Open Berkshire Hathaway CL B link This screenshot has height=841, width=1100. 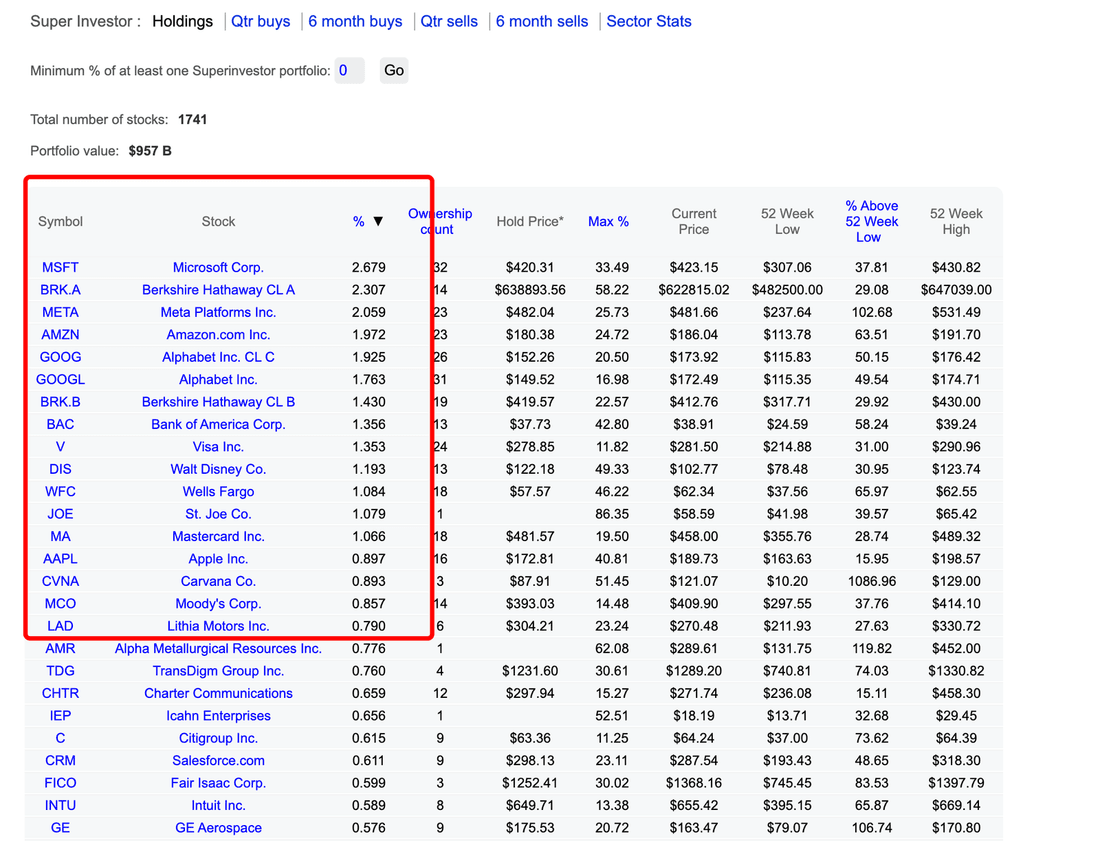tap(218, 402)
